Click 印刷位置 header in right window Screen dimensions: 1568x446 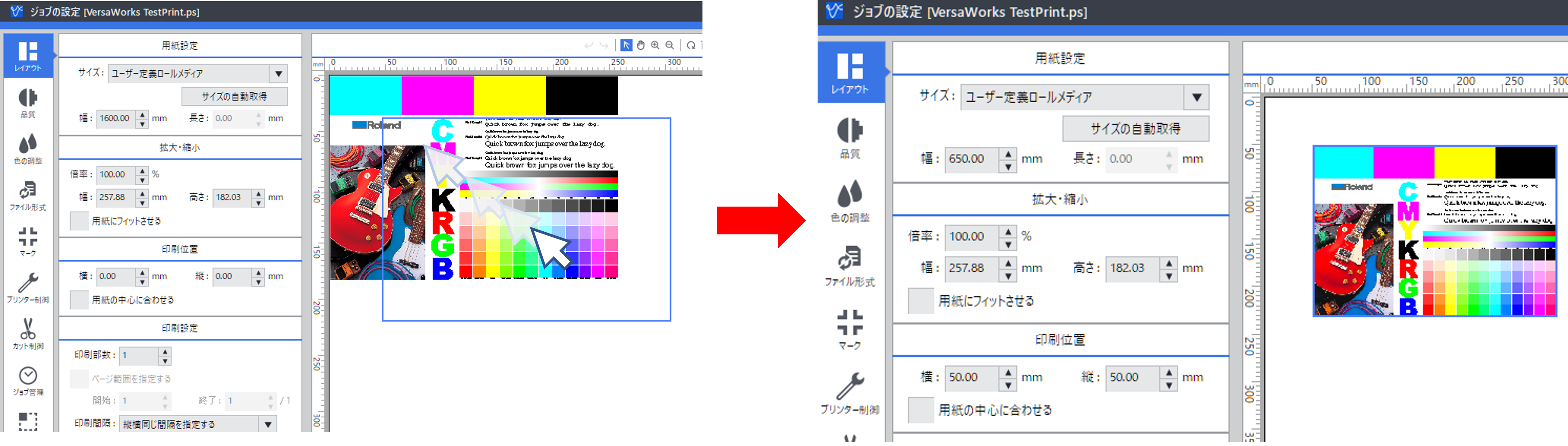click(x=1060, y=339)
